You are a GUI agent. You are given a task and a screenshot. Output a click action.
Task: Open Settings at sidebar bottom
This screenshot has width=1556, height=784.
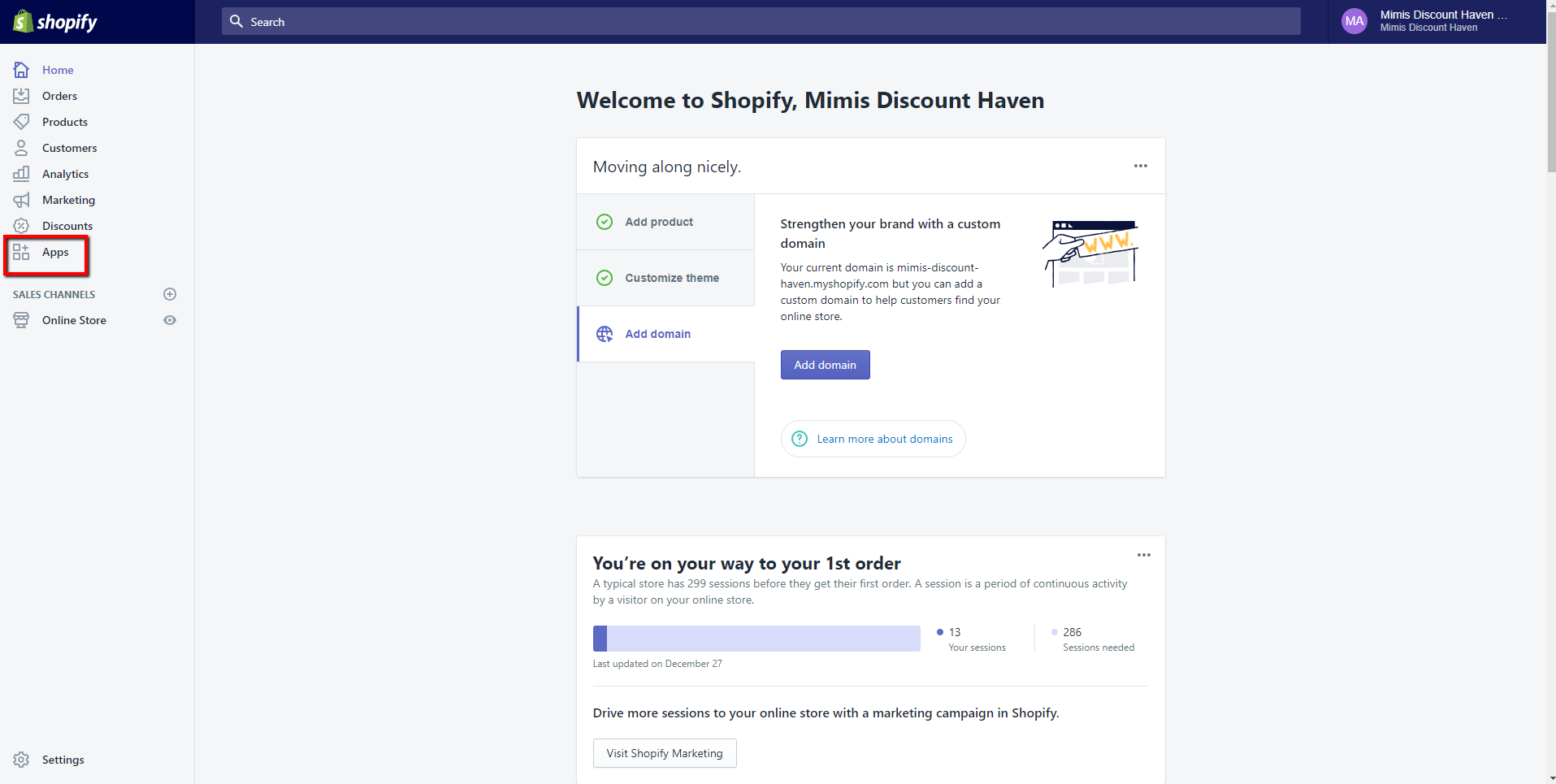tap(63, 760)
